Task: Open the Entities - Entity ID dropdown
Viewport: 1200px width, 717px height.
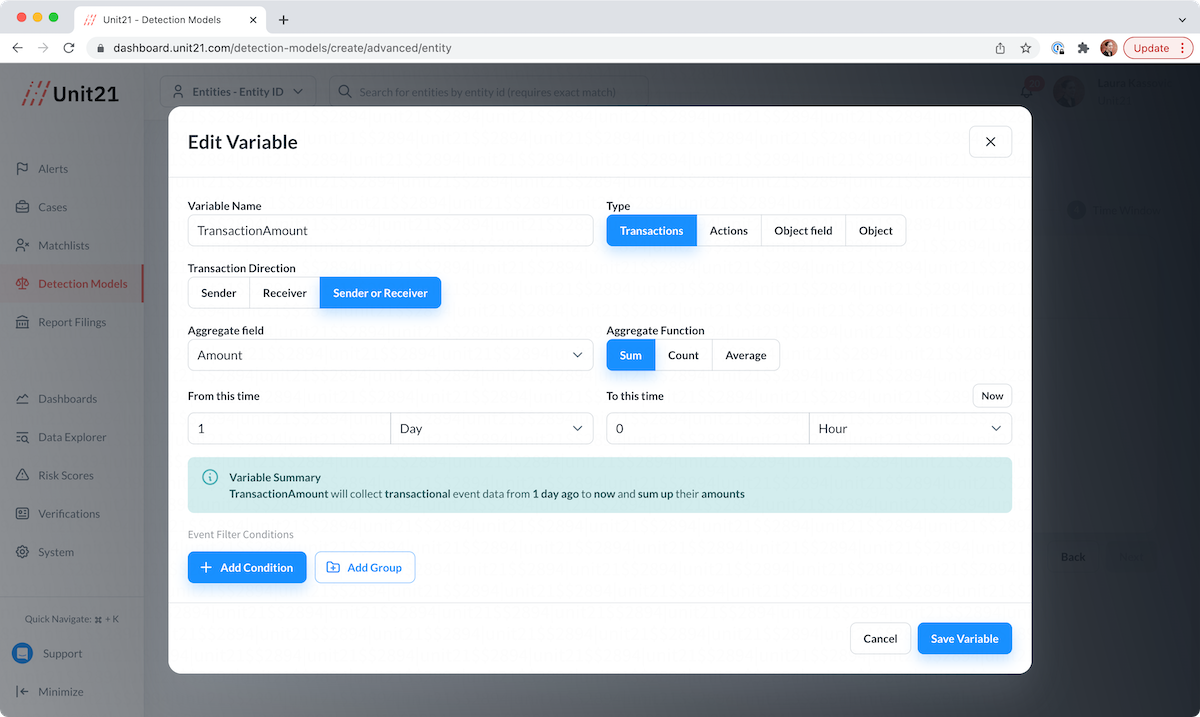Action: tap(238, 91)
